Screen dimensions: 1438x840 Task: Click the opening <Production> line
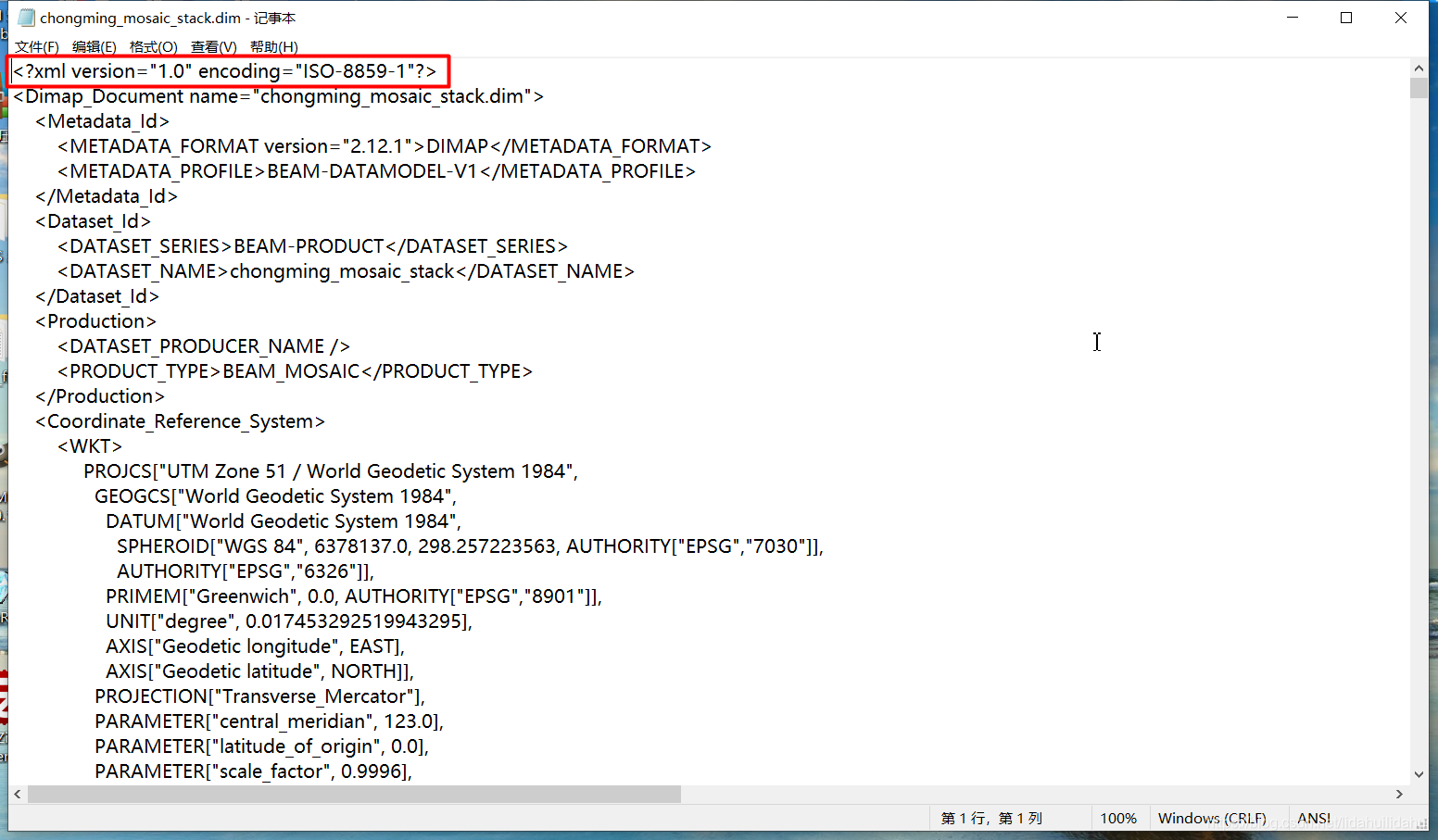point(95,321)
